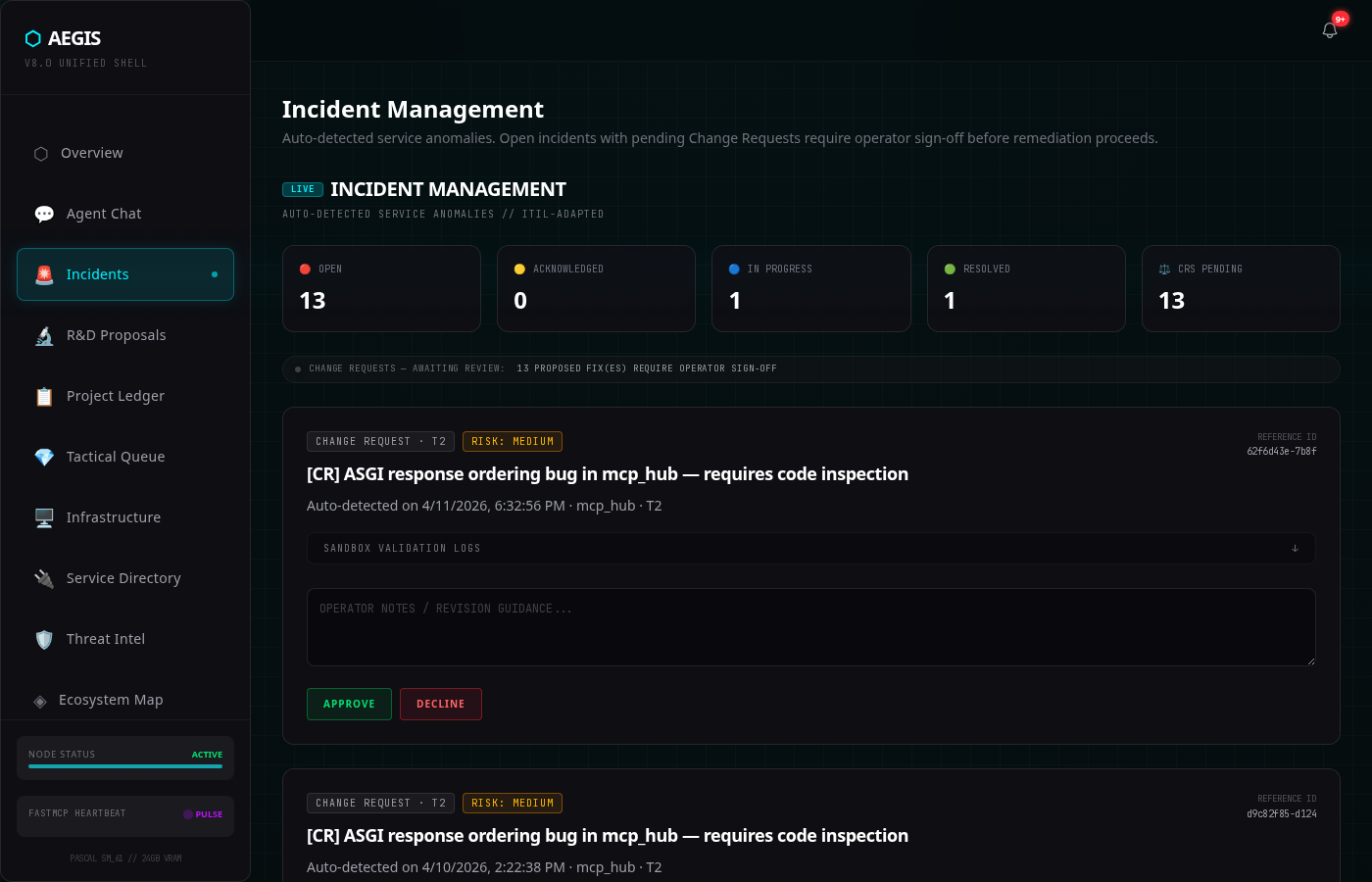The width and height of the screenshot is (1372, 882).
Task: Open the notifications bell icon
Action: [1330, 30]
